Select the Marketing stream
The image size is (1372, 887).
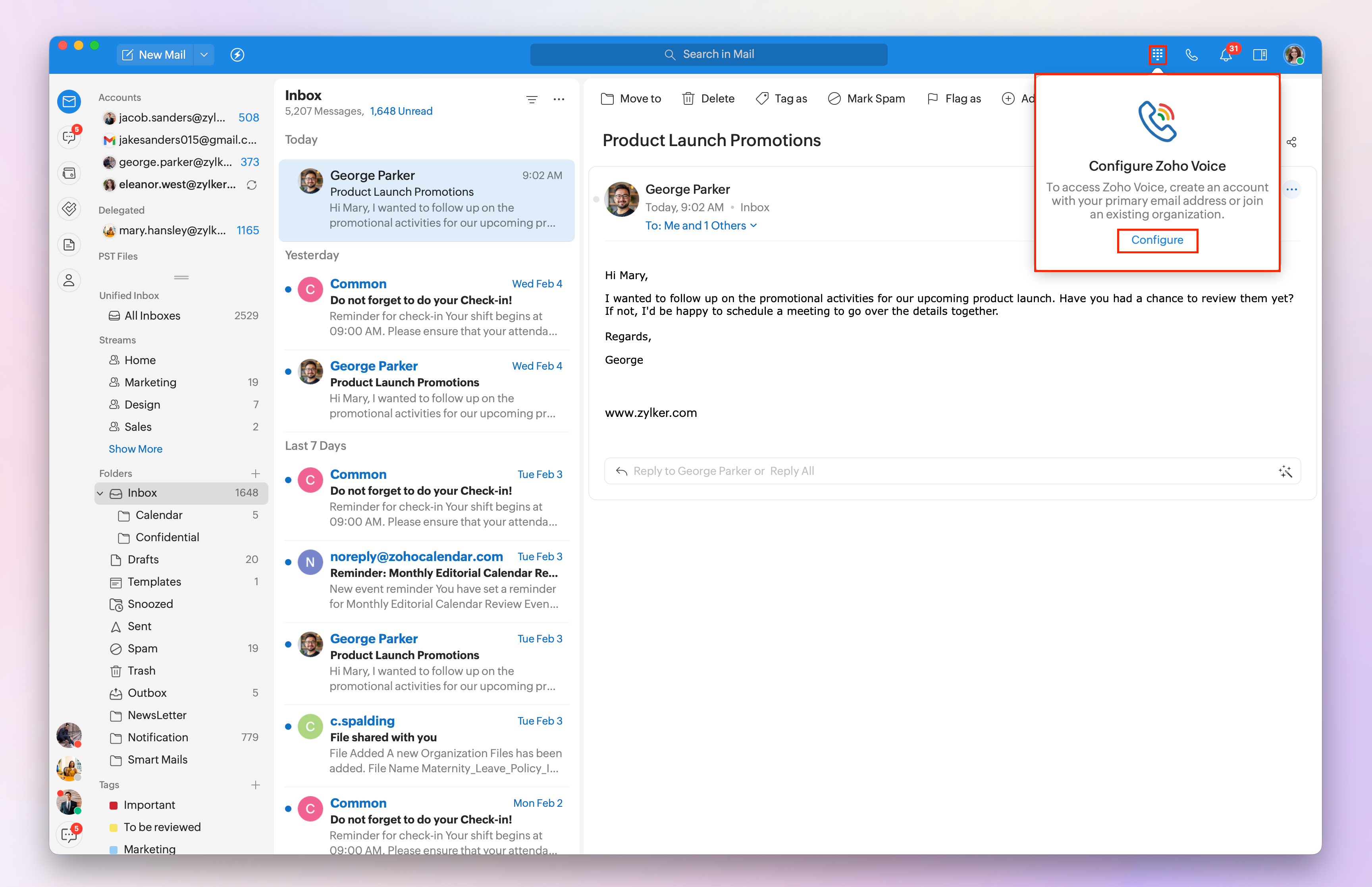coord(150,382)
